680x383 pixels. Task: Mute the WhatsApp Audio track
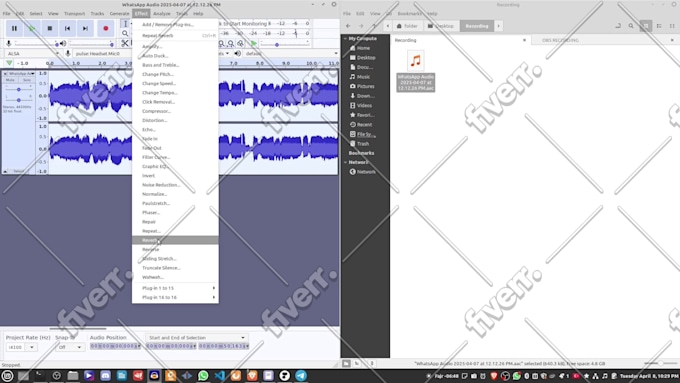(10, 80)
